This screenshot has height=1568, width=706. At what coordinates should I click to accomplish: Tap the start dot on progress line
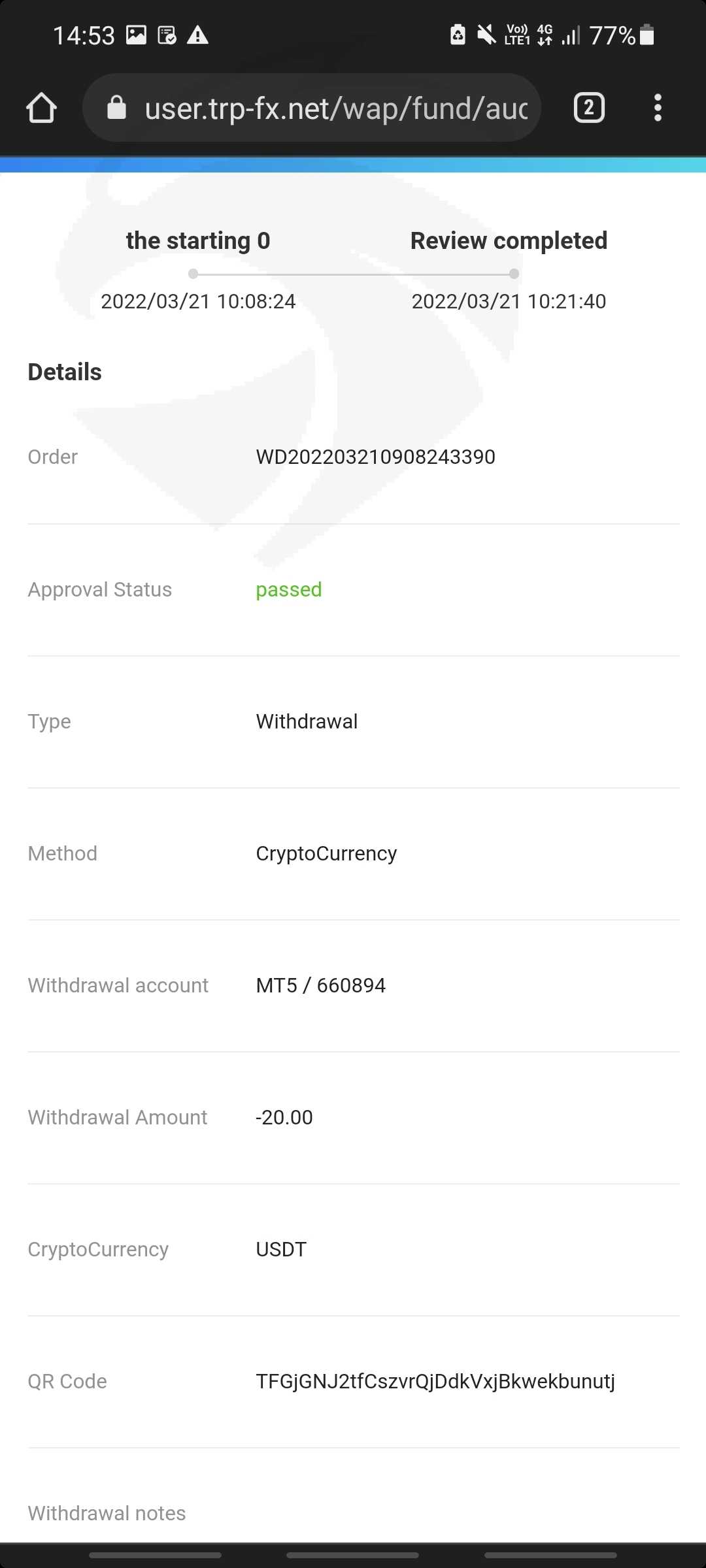coord(193,274)
